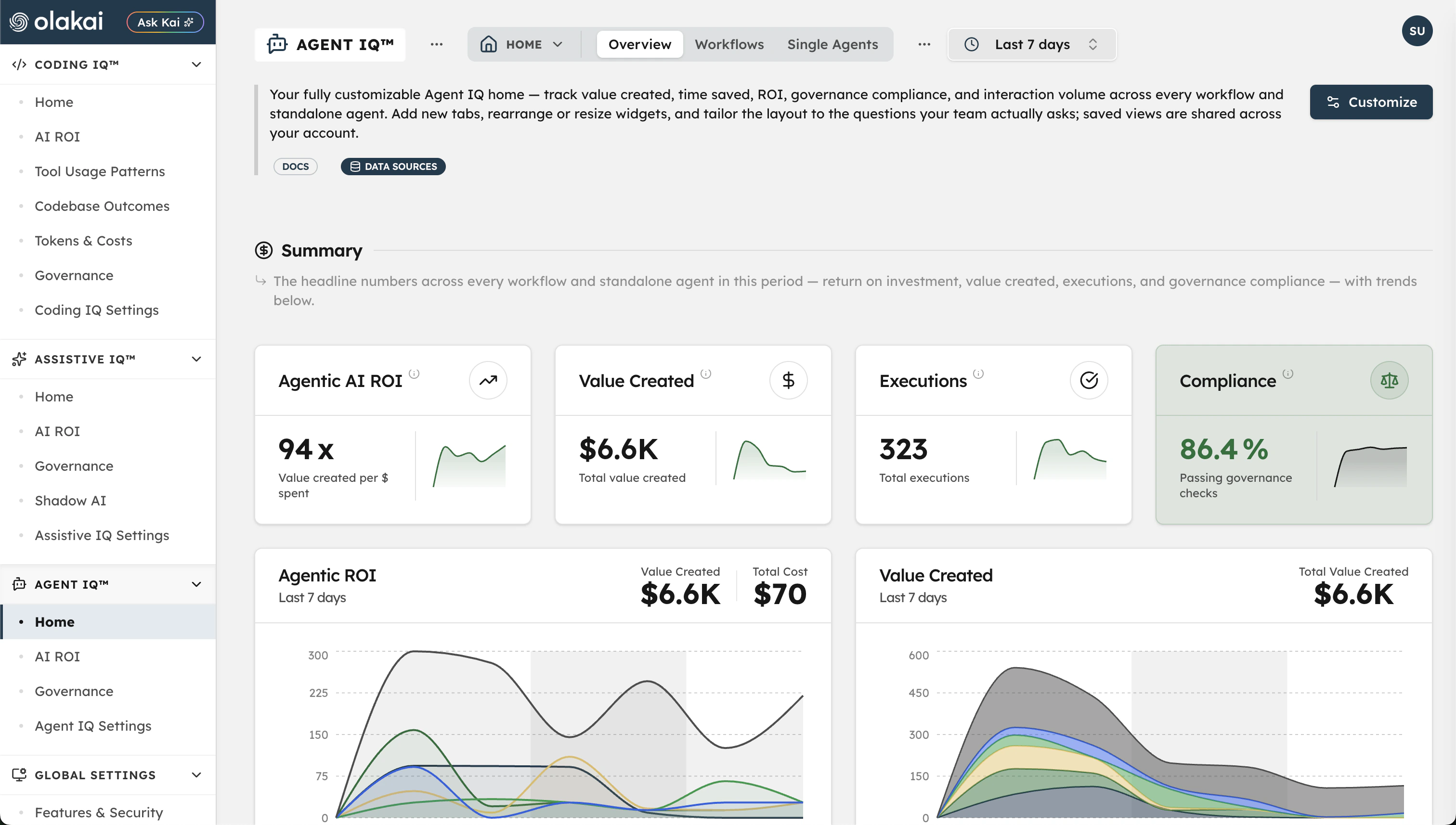This screenshot has height=825, width=1456.
Task: Collapse the Global Settings section chevron
Action: (x=196, y=774)
